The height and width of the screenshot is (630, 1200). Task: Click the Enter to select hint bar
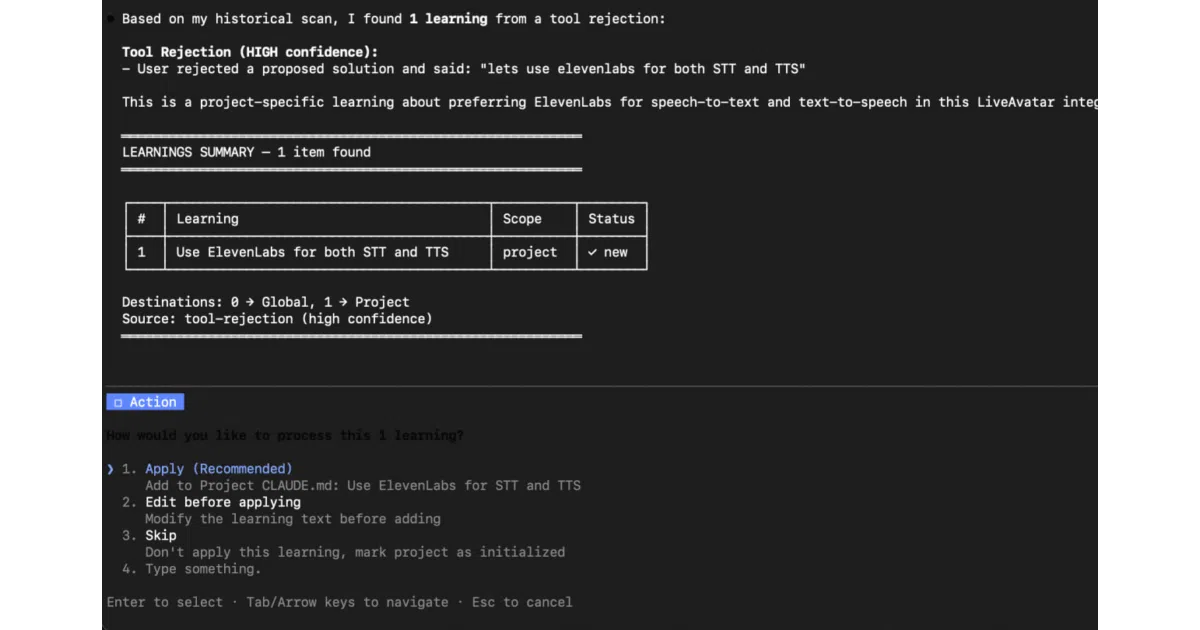(340, 602)
